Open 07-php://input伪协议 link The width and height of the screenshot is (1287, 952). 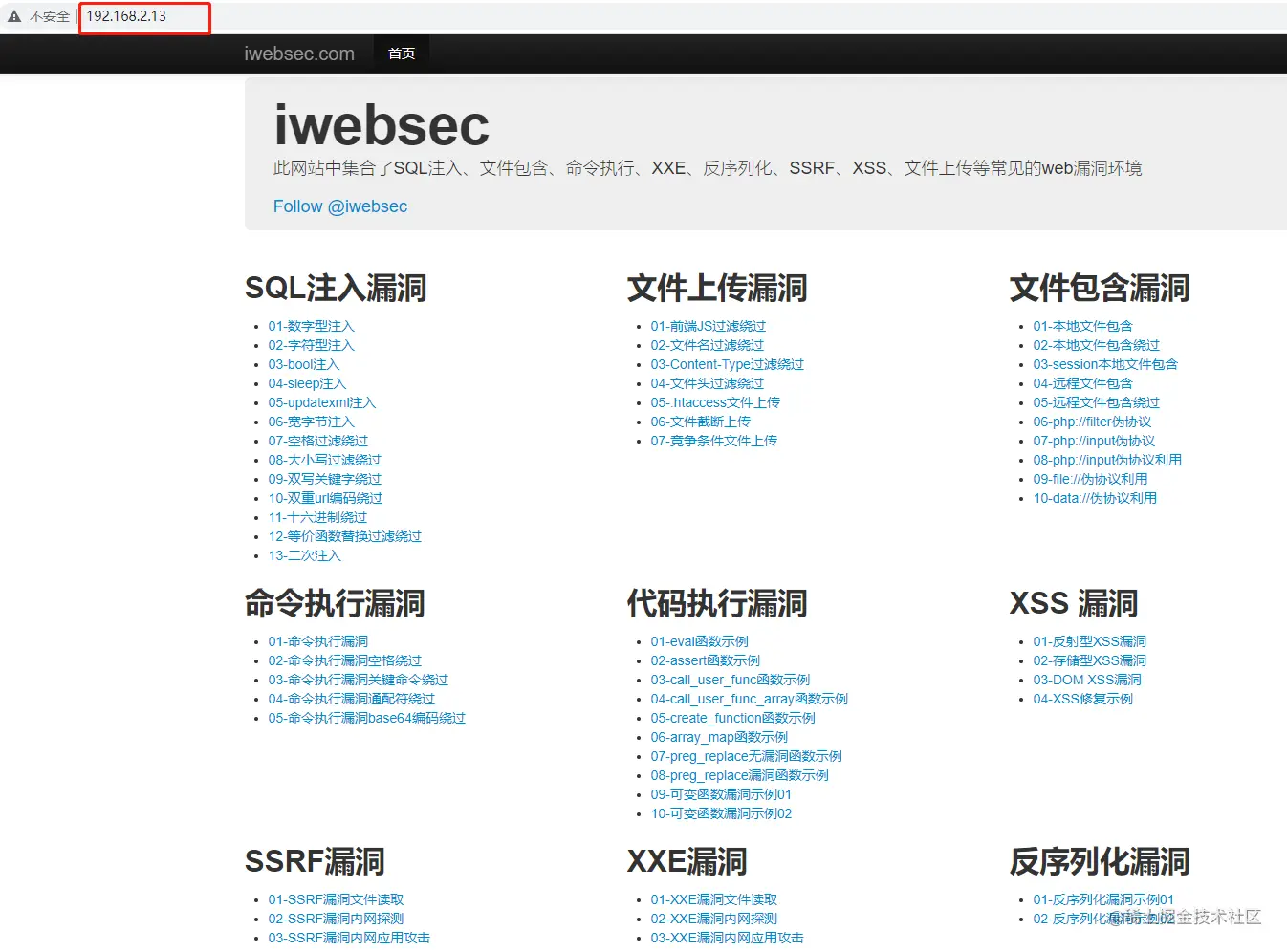click(1095, 441)
